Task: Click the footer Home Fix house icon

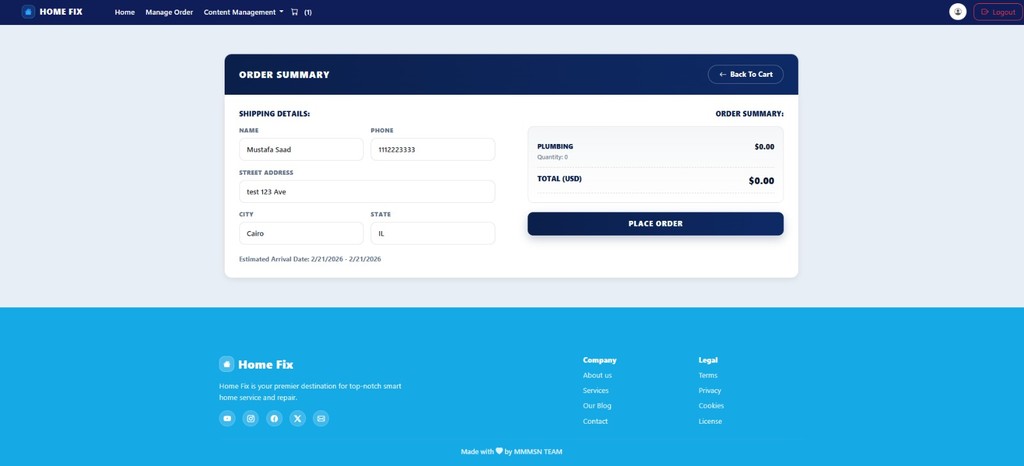Action: pyautogui.click(x=227, y=364)
